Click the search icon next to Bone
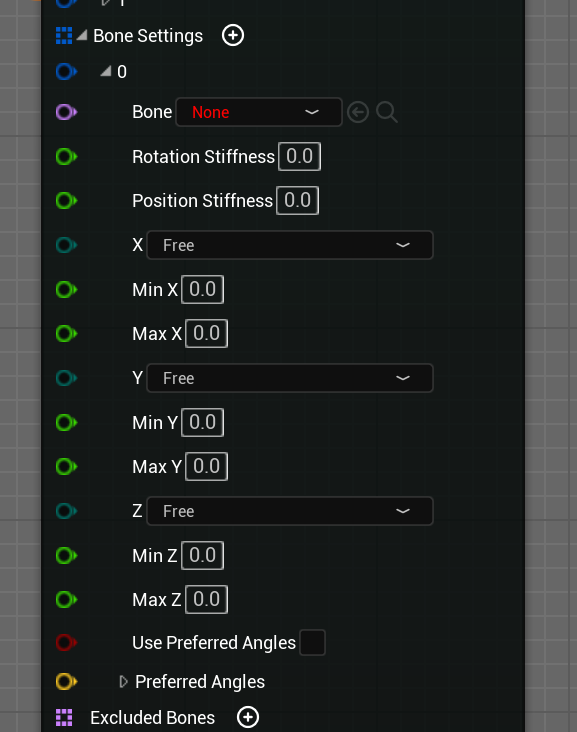Viewport: 577px width, 732px height. click(x=387, y=113)
